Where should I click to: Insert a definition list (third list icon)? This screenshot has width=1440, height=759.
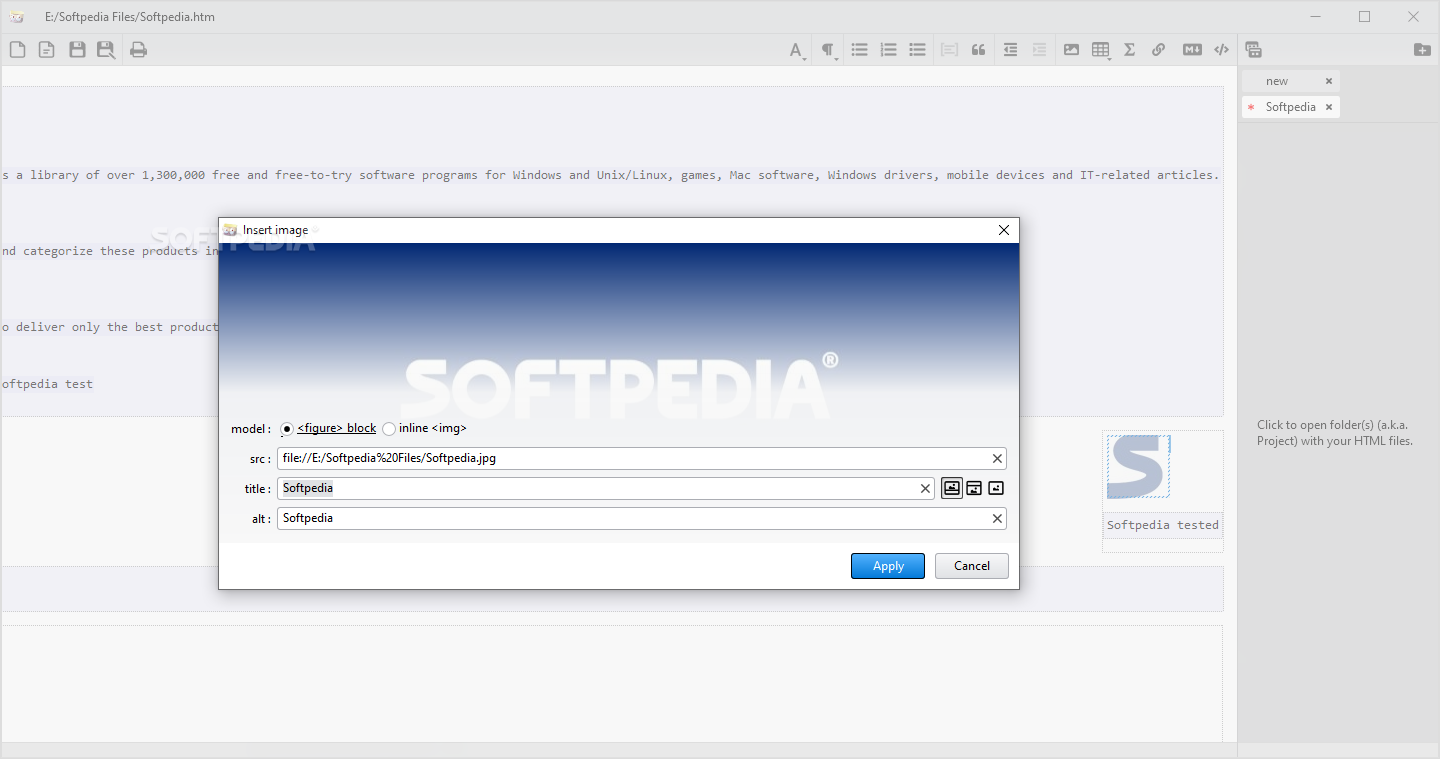(x=917, y=50)
